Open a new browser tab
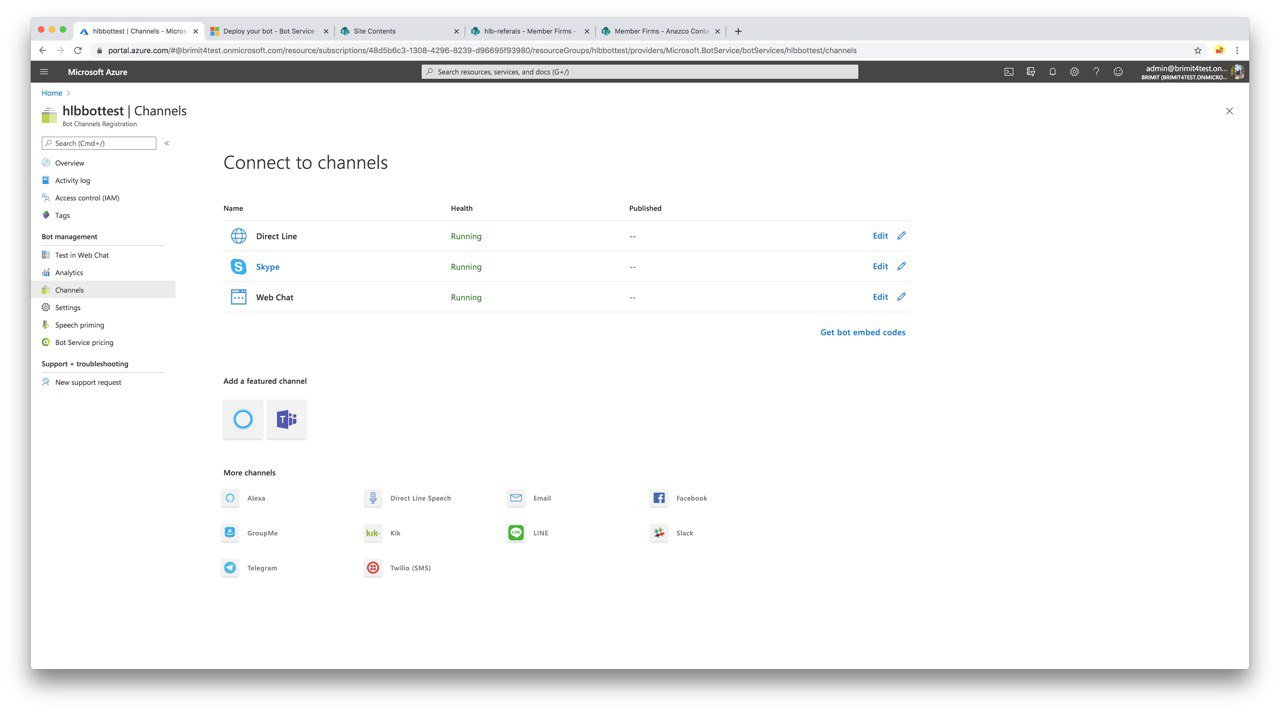Screen dimensions: 1280x713 tap(738, 31)
